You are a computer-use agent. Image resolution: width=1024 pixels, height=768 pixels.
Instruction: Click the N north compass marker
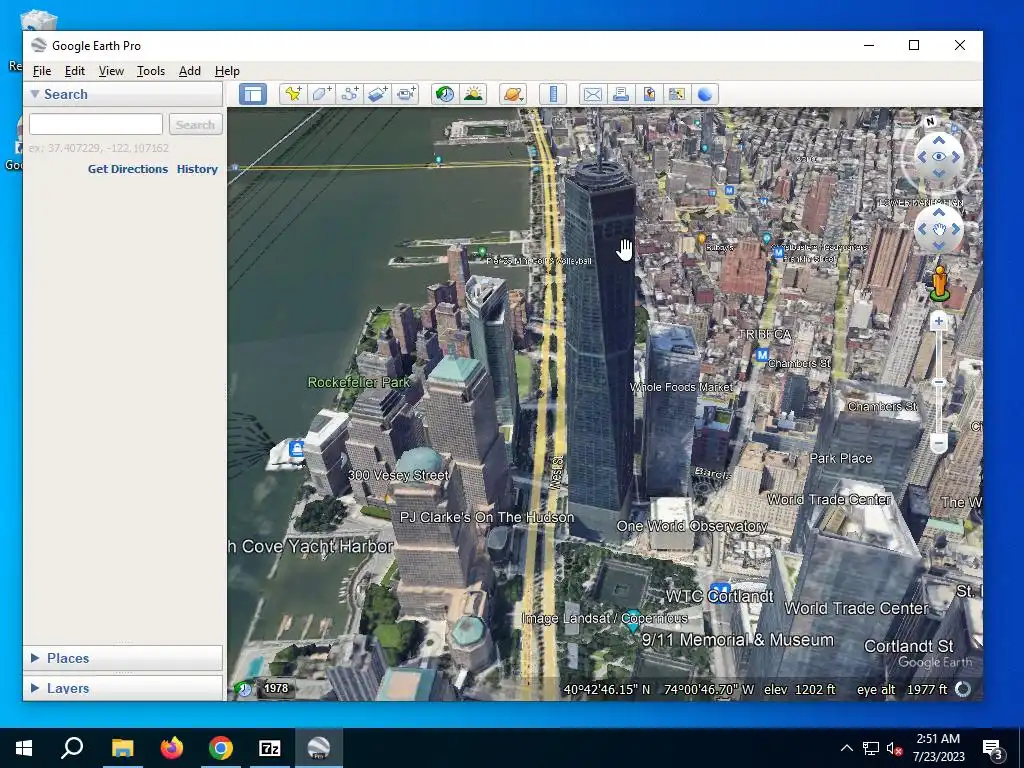930,121
